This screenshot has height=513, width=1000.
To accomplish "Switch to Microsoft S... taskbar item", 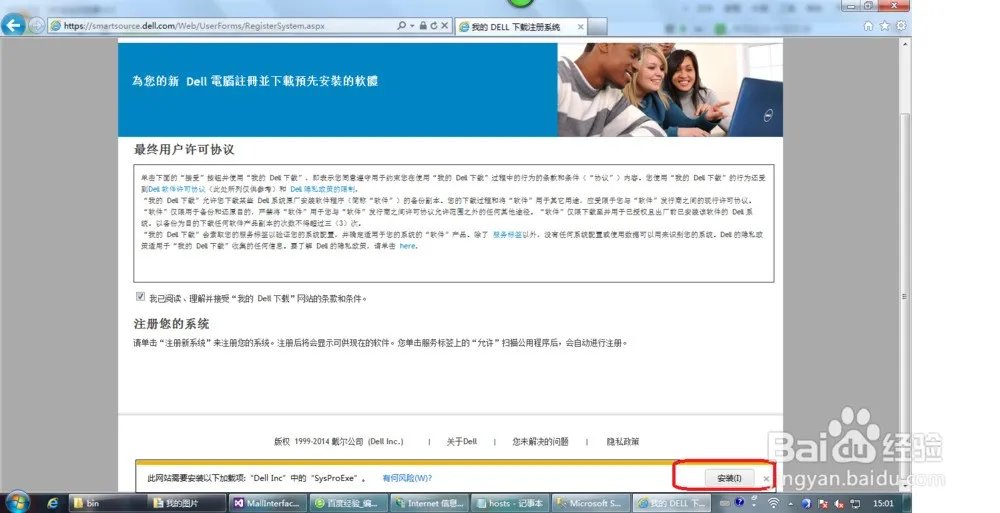I will 591,503.
